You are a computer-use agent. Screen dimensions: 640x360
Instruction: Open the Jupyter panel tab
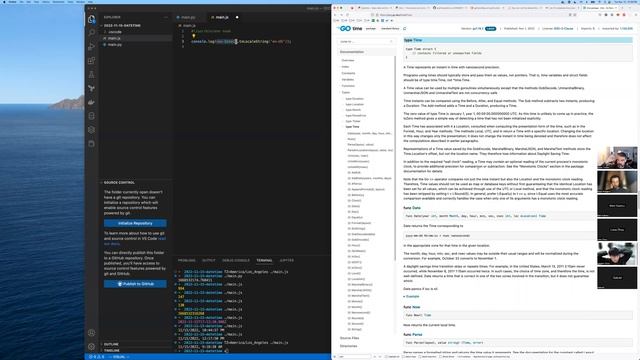point(287,260)
